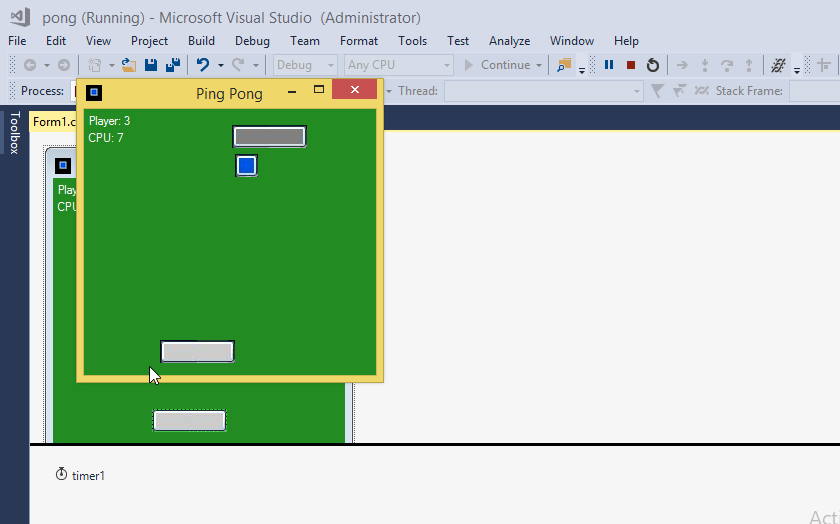This screenshot has width=840, height=524.
Task: Click the Step Into icon
Action: [705, 65]
